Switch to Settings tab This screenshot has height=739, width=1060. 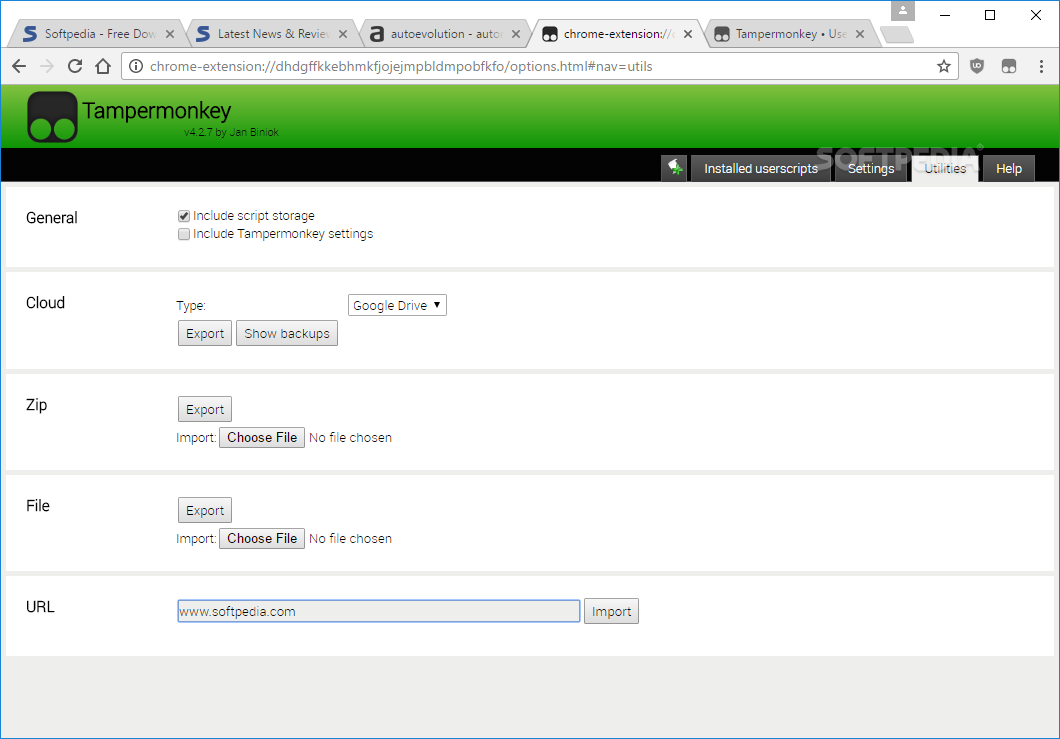pos(871,168)
